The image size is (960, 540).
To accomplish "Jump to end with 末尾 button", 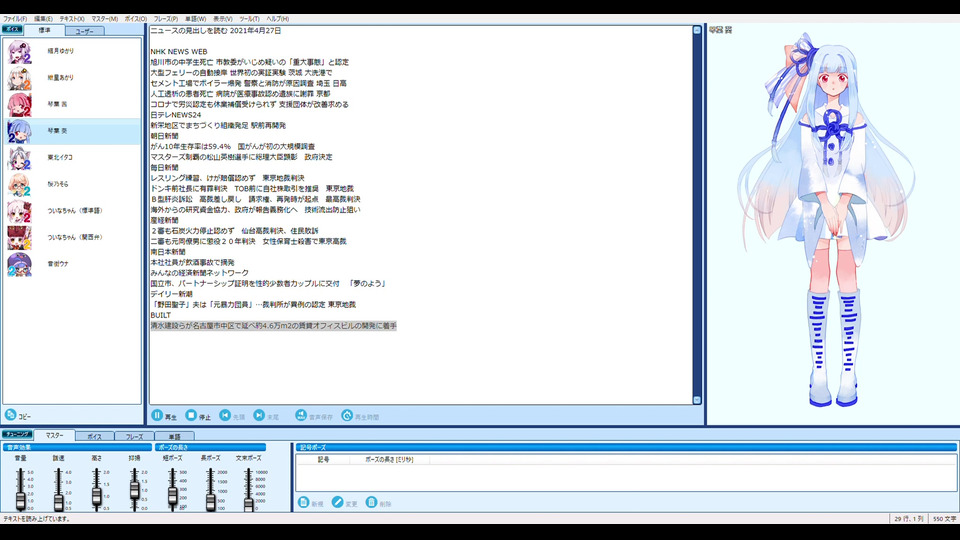I will (x=260, y=415).
